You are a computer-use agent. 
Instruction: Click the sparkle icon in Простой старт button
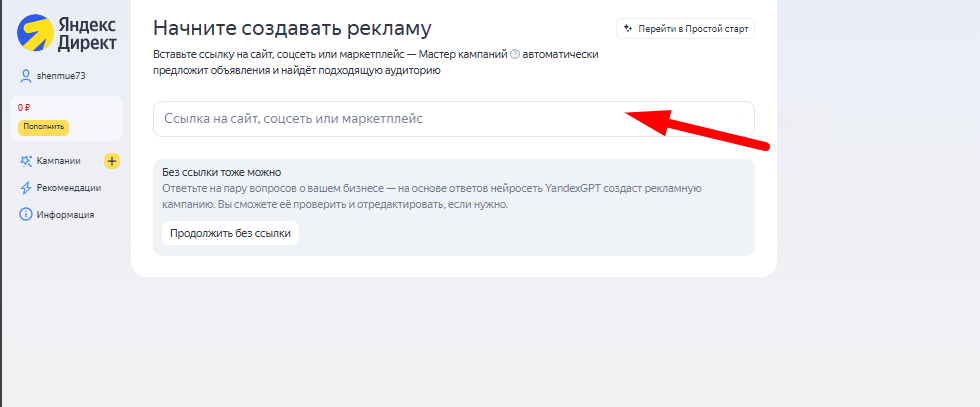coord(629,29)
